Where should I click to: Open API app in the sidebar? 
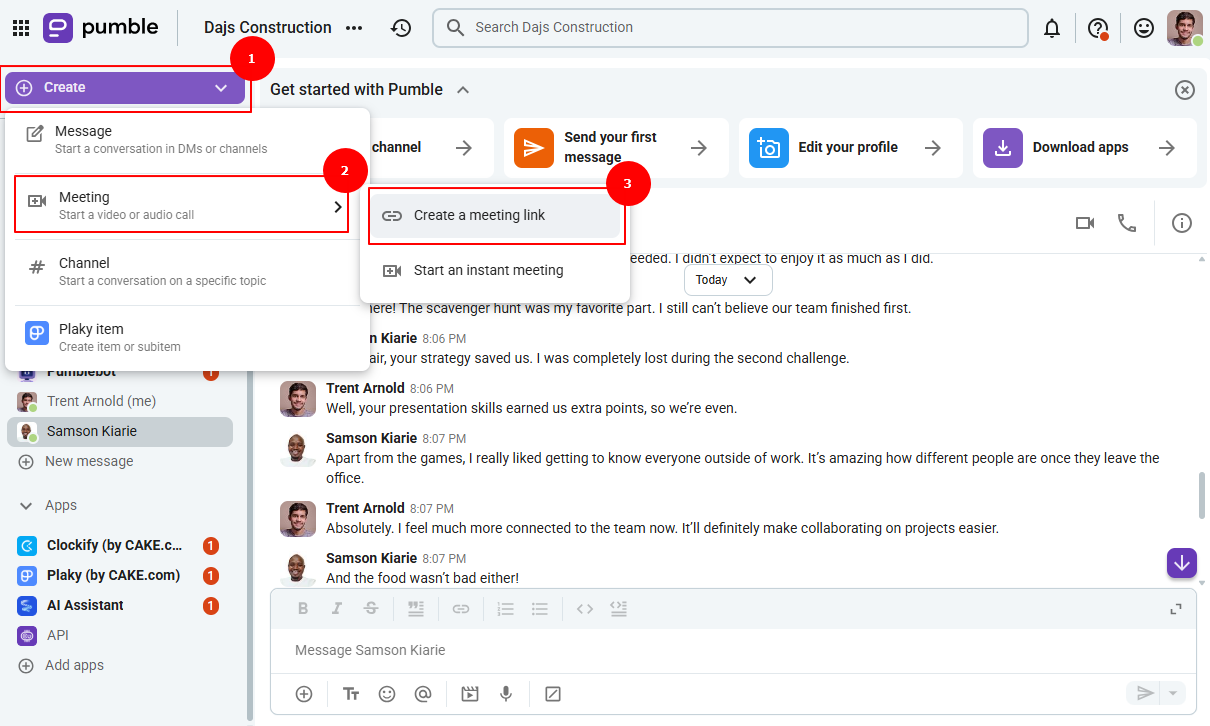click(120, 635)
